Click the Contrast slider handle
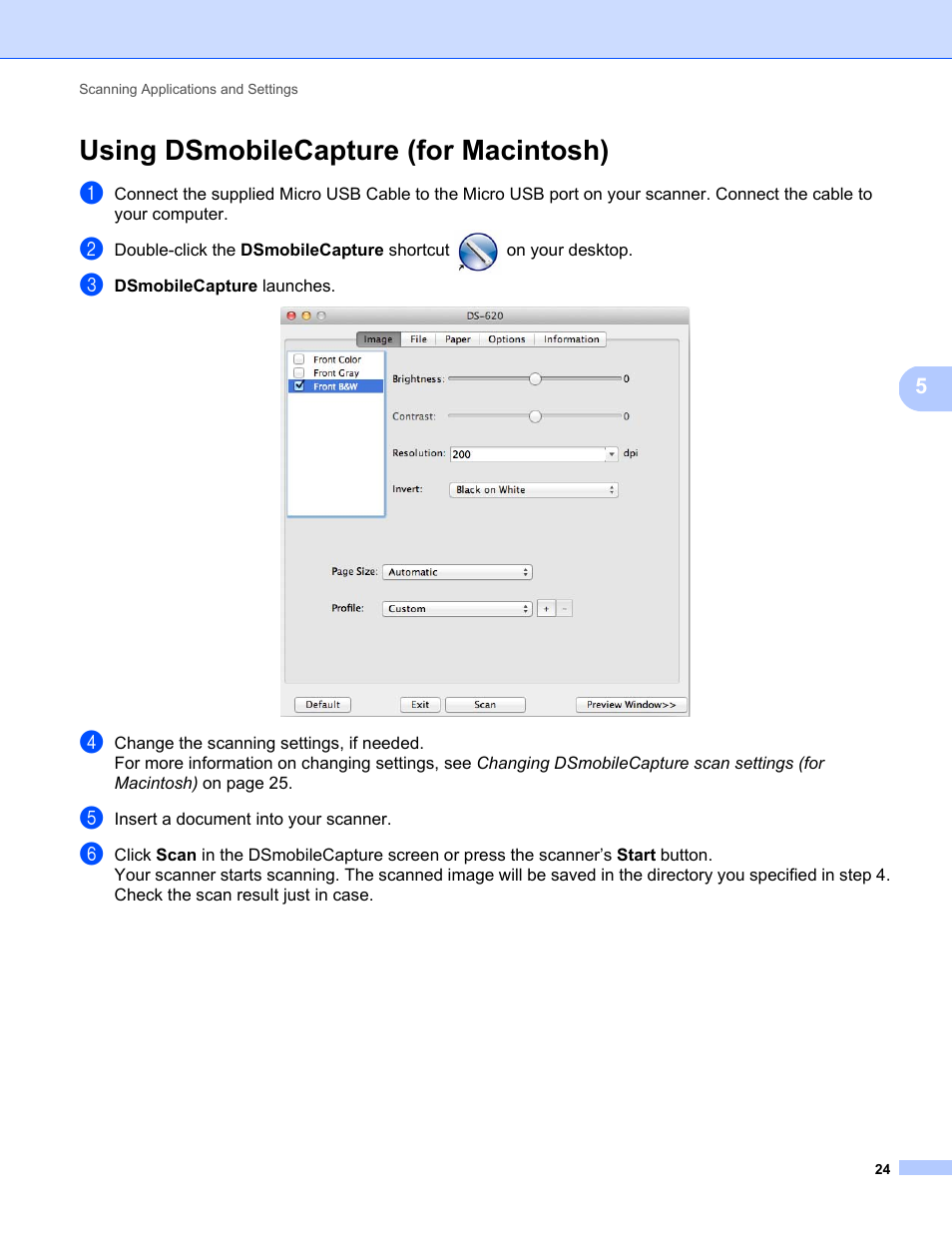 [x=535, y=416]
